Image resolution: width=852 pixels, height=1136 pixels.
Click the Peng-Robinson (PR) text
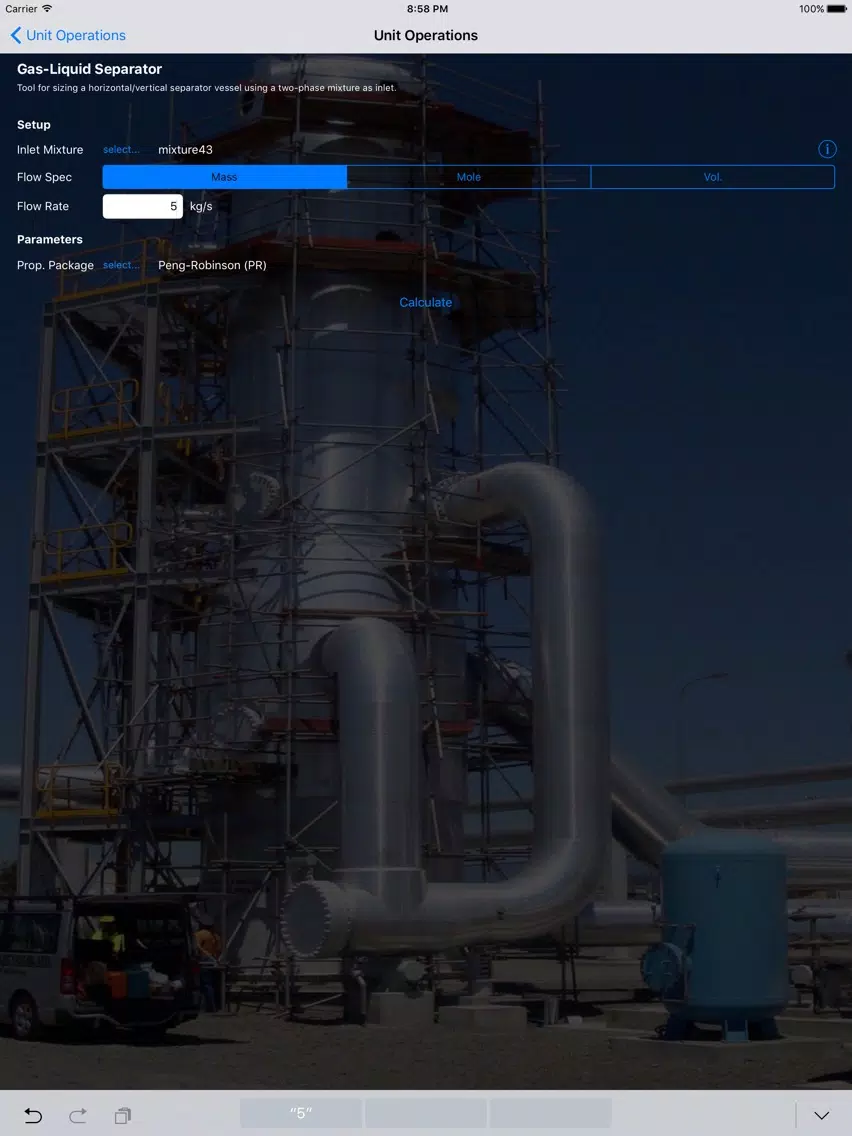pos(212,265)
